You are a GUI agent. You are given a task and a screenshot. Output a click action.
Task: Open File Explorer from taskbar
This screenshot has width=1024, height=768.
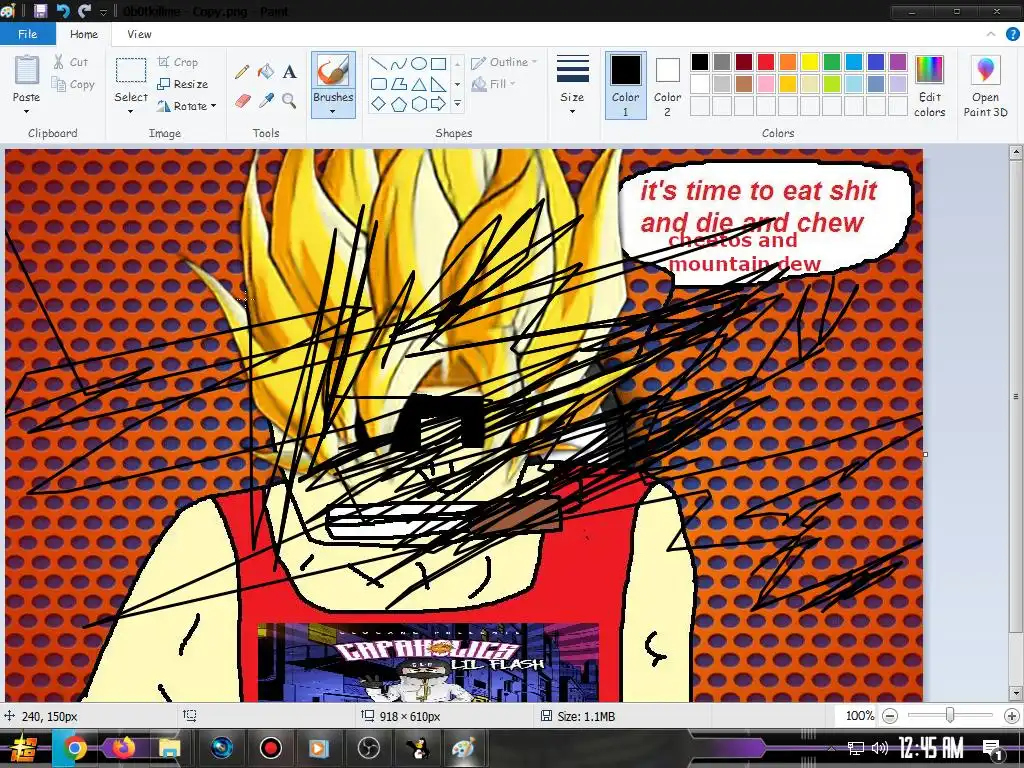pos(168,748)
